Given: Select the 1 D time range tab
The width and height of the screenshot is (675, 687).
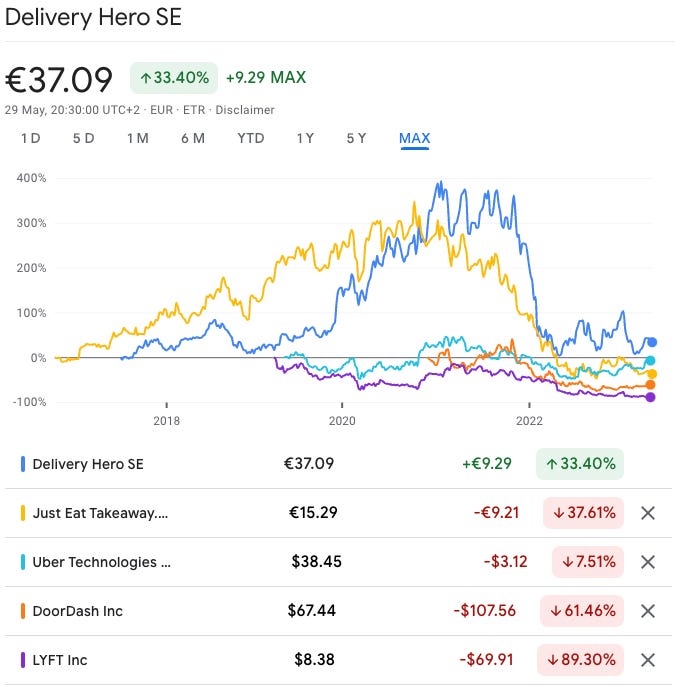Looking at the screenshot, I should (31, 138).
